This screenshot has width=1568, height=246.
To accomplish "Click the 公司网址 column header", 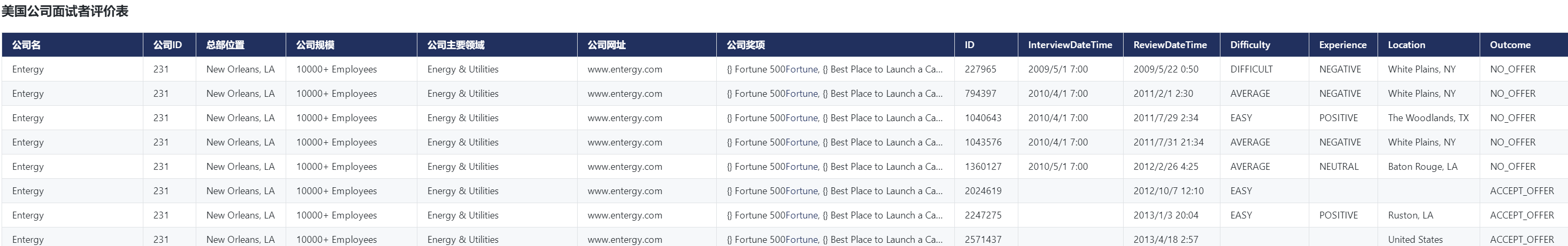I will point(606,45).
